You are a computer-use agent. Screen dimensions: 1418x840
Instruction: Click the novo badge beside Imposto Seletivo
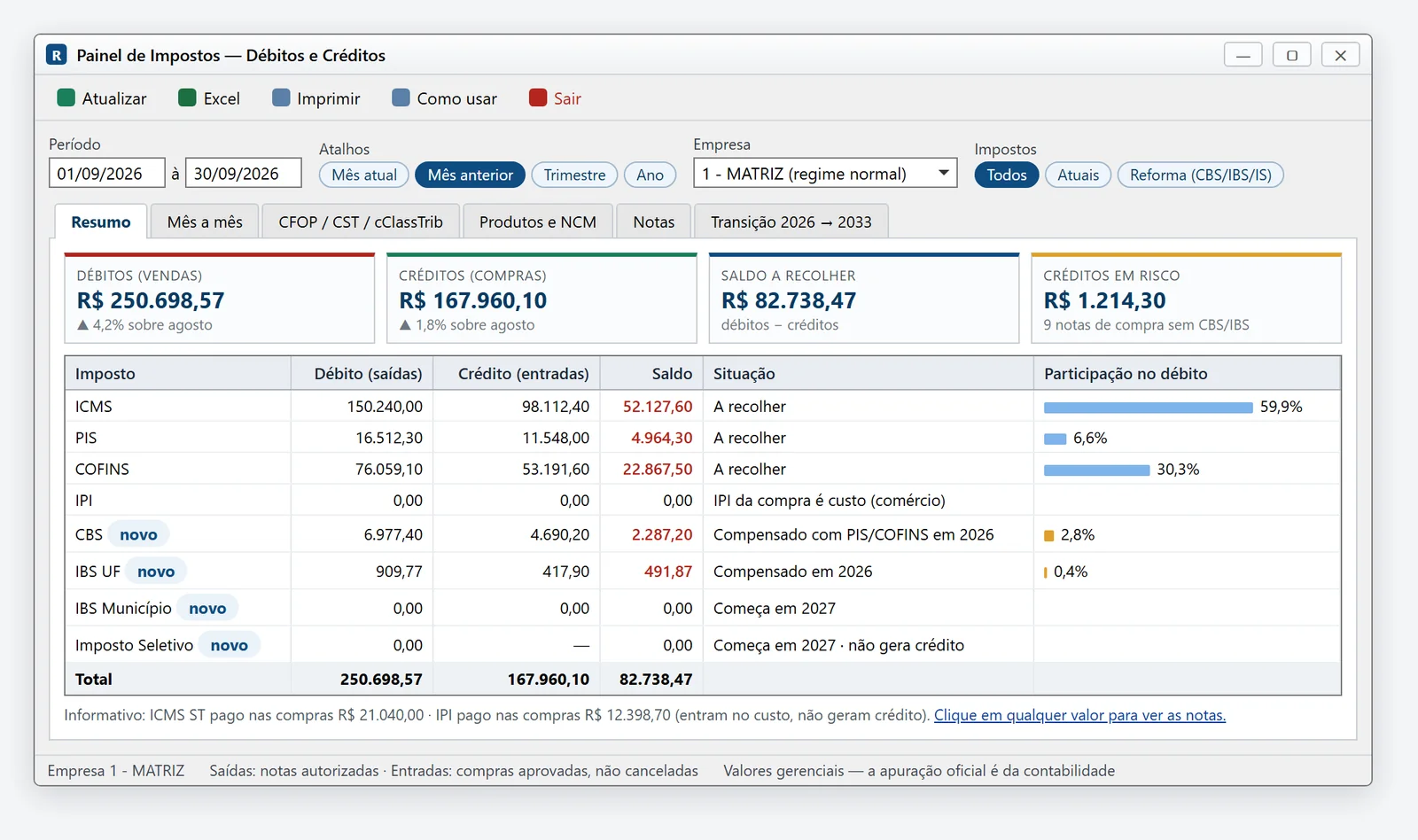229,645
